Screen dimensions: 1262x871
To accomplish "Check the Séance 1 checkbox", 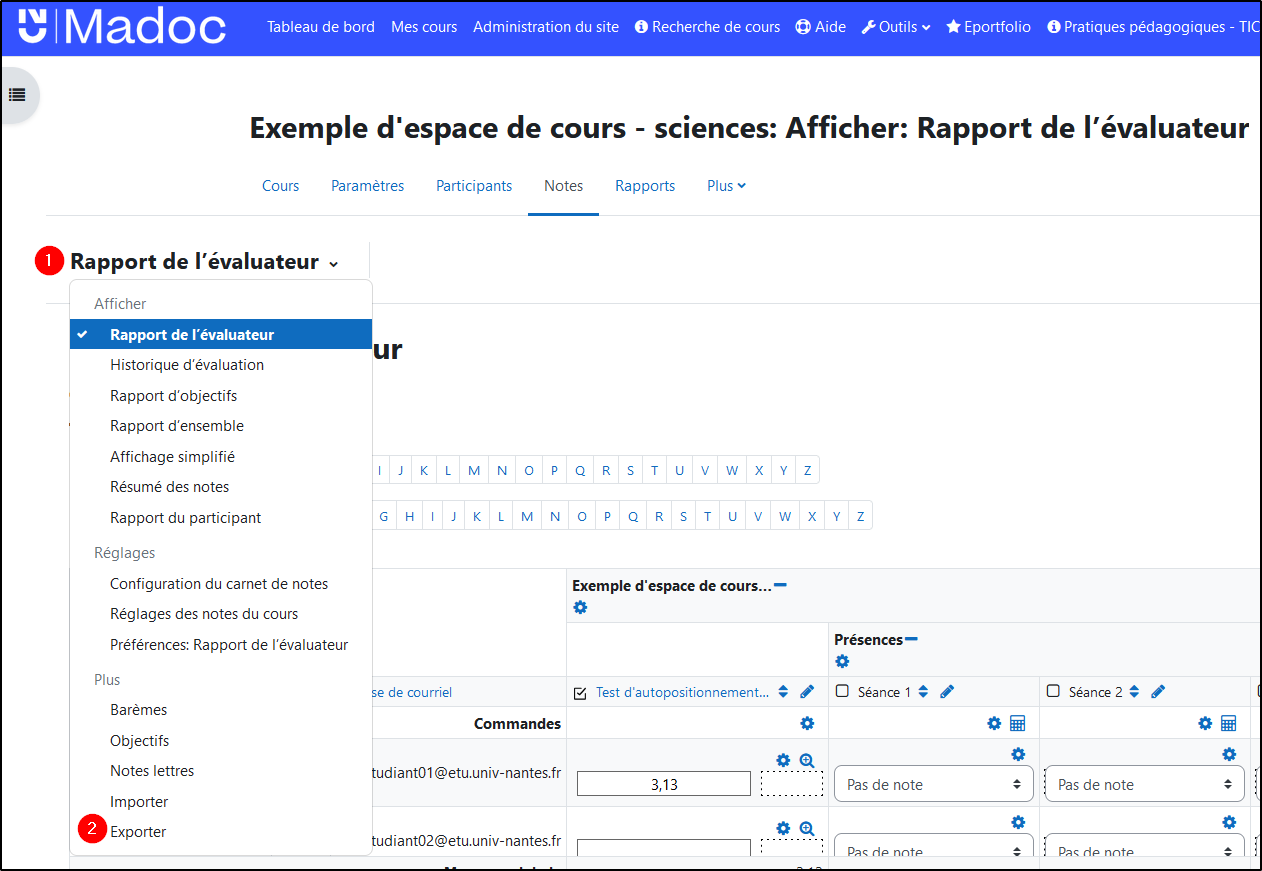I will pos(840,691).
